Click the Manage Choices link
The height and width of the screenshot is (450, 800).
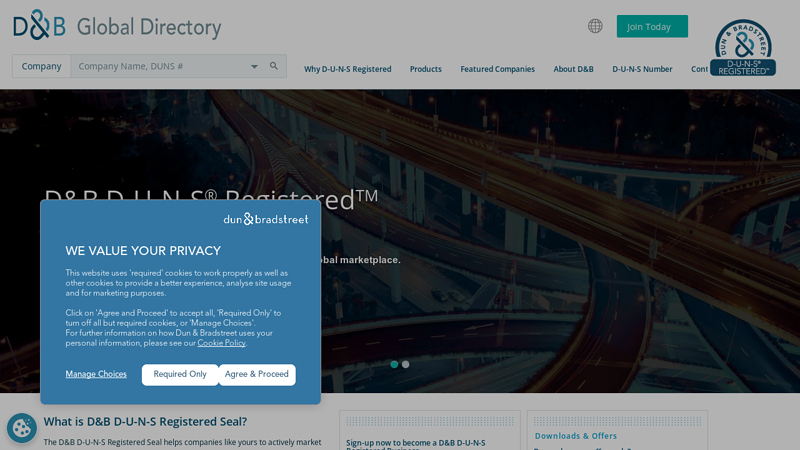[96, 374]
